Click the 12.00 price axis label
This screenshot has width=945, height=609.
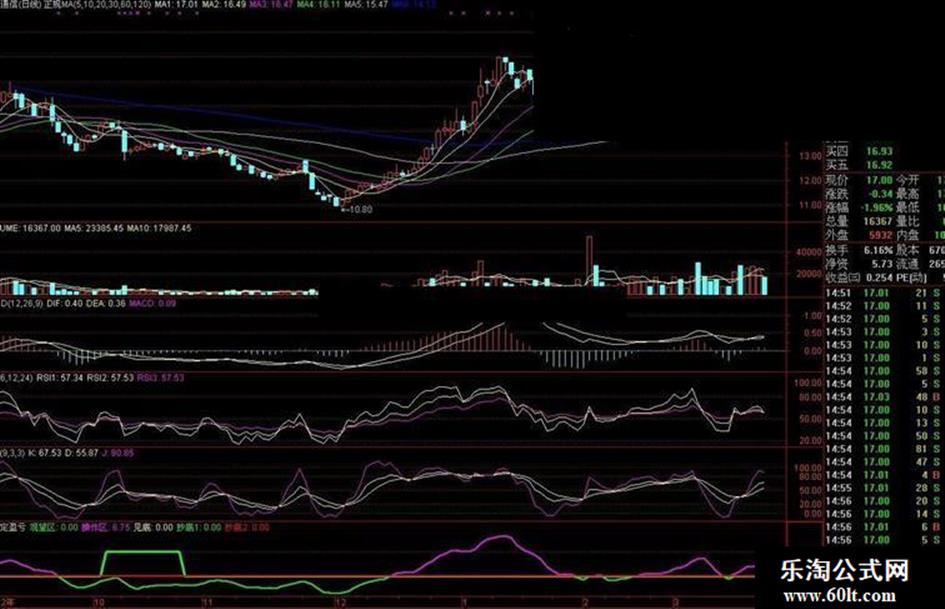click(810, 181)
